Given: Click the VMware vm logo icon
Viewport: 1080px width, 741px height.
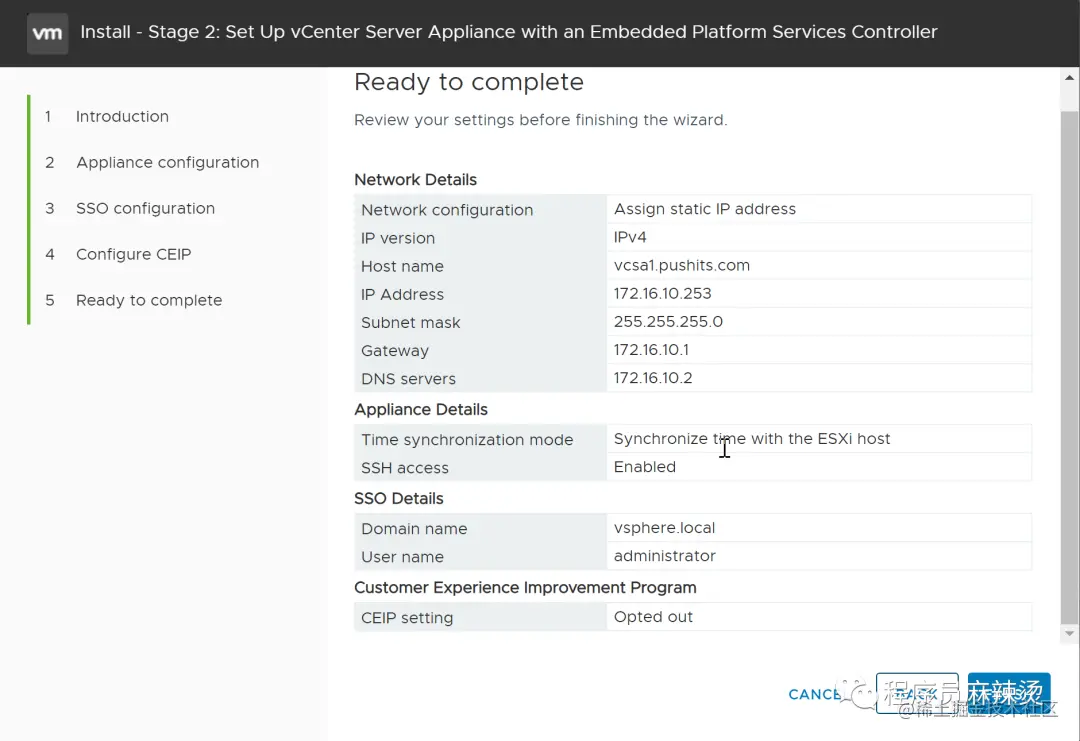Looking at the screenshot, I should 48,33.
